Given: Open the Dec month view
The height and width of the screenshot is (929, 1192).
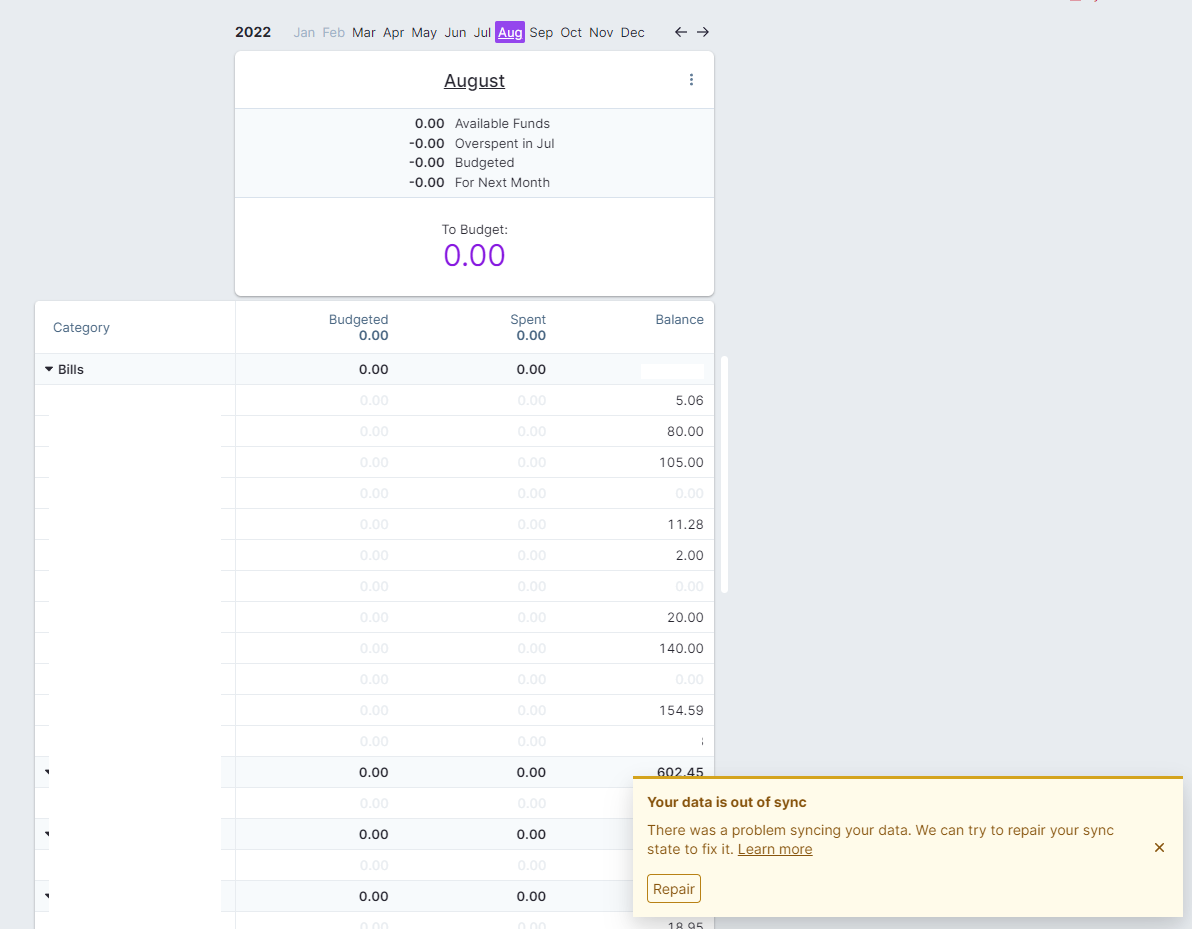Looking at the screenshot, I should point(632,32).
